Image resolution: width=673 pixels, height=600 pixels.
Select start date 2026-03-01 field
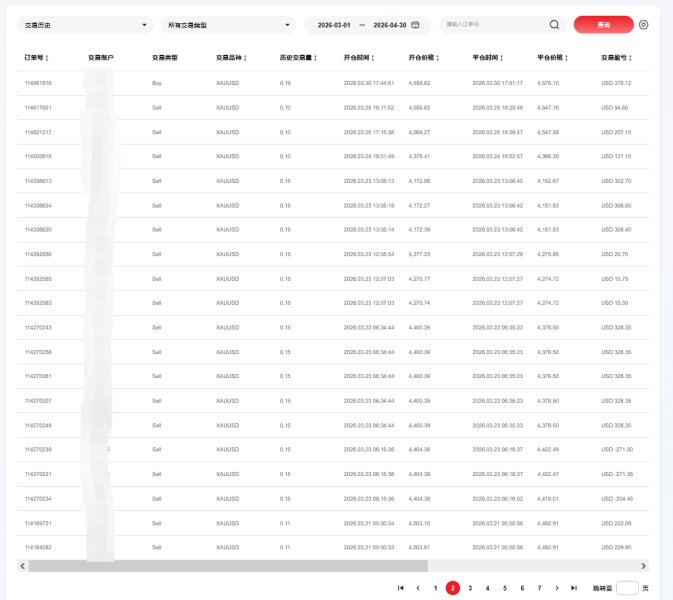coord(334,25)
